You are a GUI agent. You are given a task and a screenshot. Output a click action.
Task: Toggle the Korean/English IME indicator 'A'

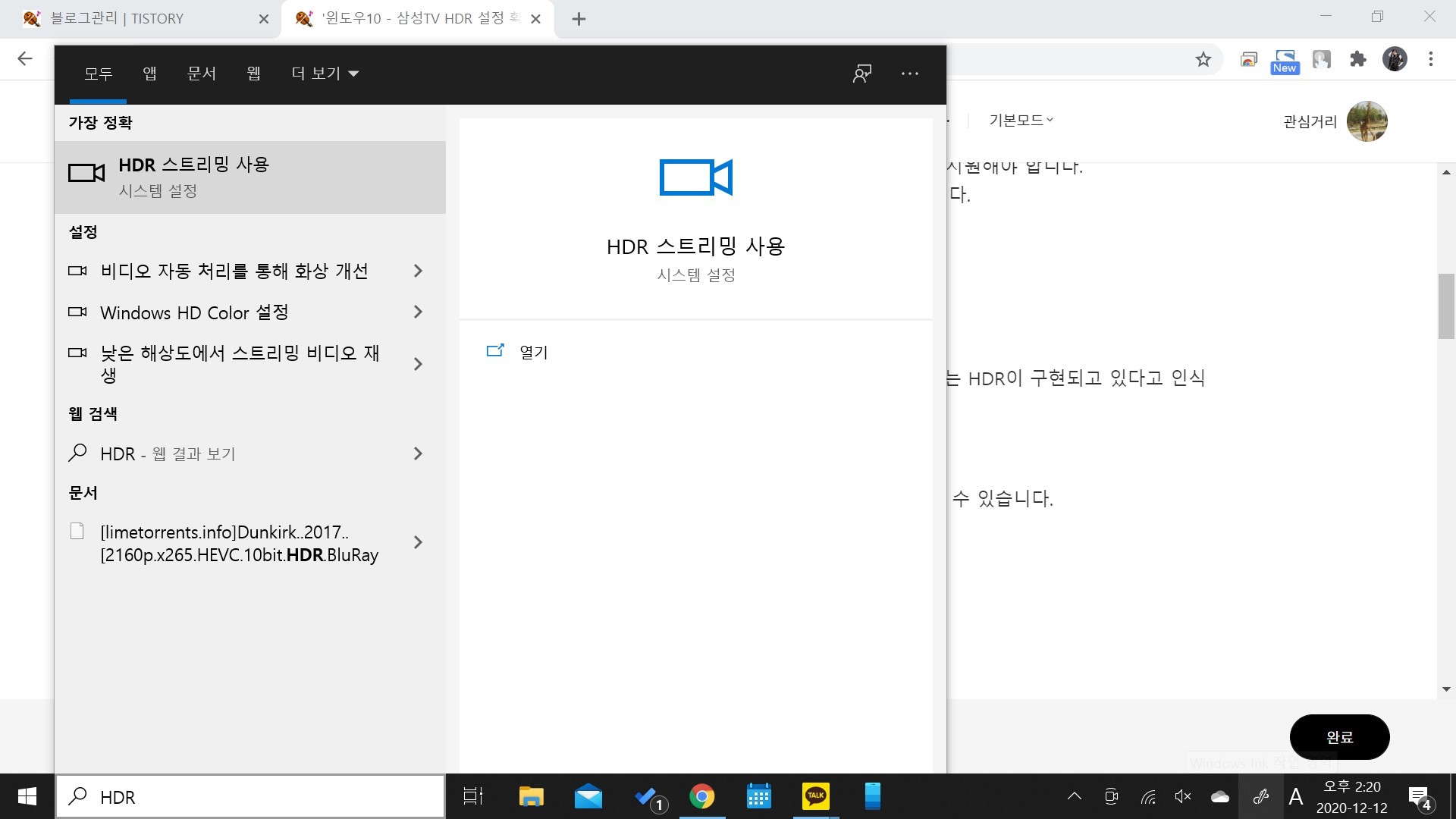pyautogui.click(x=1296, y=796)
